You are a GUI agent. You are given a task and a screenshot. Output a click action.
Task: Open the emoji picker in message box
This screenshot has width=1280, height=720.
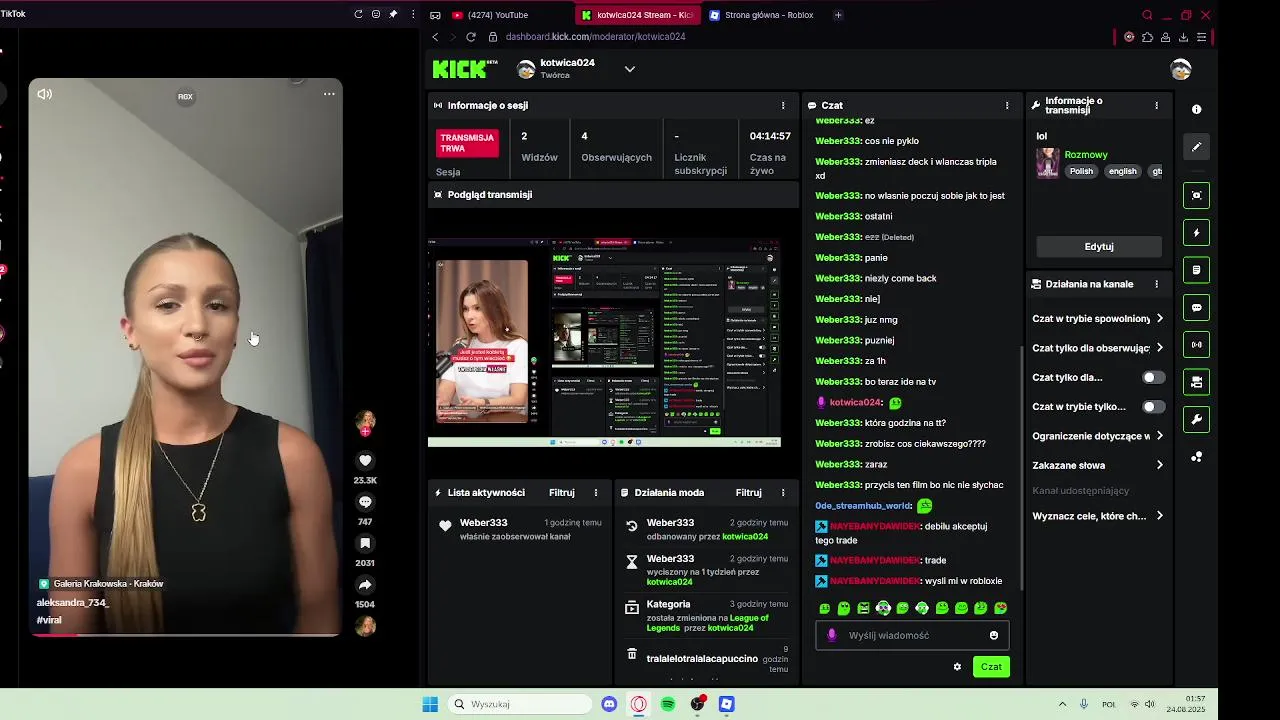point(993,635)
